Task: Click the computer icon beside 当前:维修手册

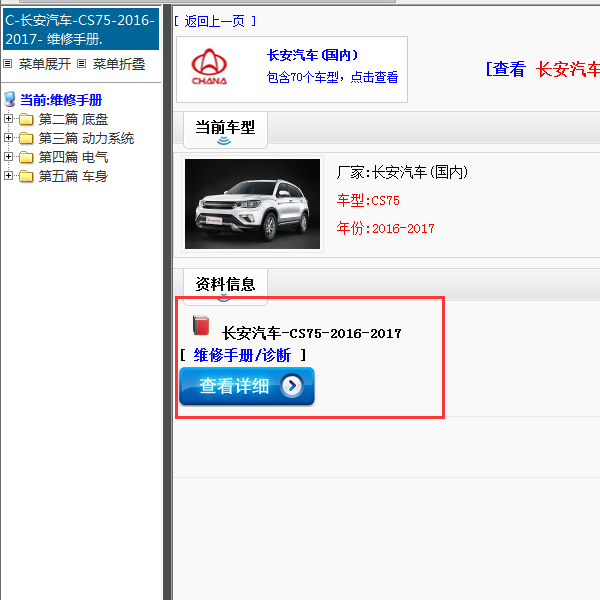Action: click(x=10, y=99)
